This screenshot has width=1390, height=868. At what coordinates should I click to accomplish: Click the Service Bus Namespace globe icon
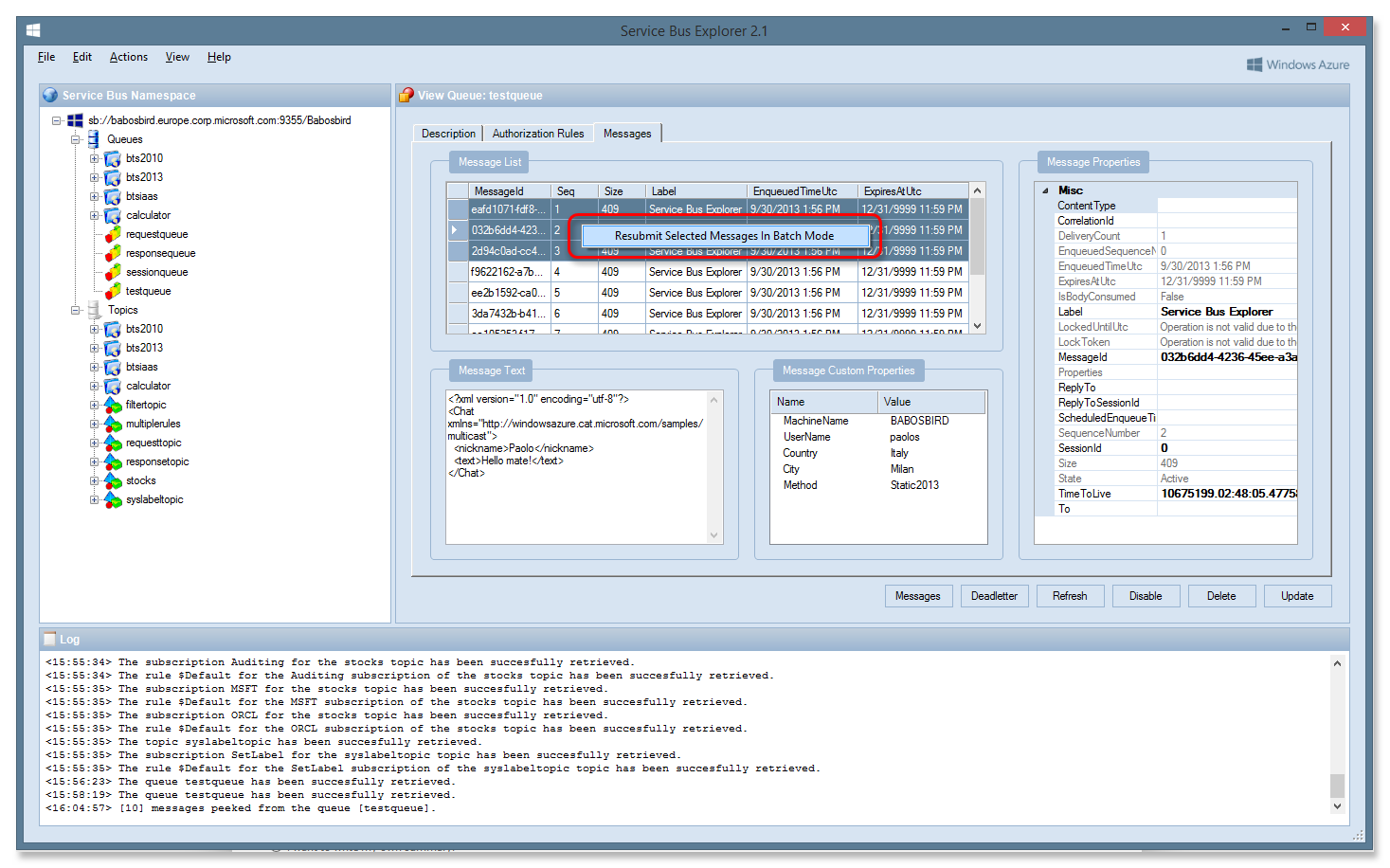[x=50, y=95]
